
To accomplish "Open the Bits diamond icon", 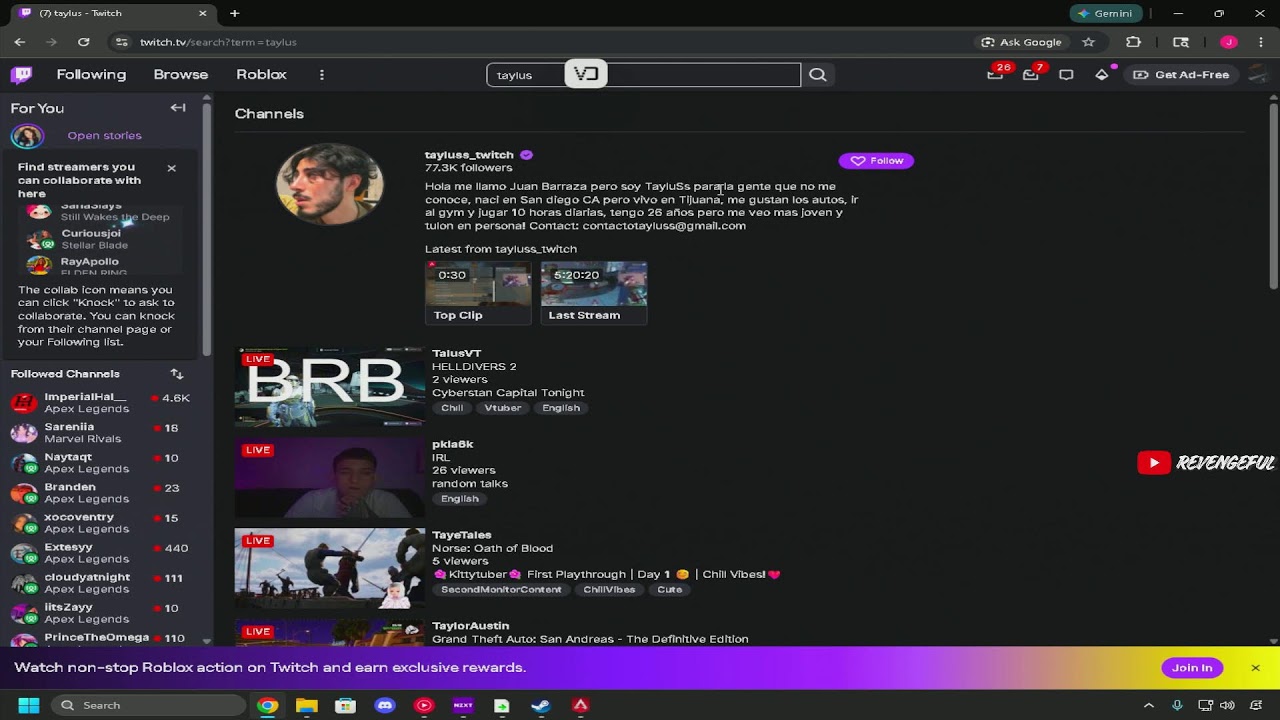I will 1102,75.
